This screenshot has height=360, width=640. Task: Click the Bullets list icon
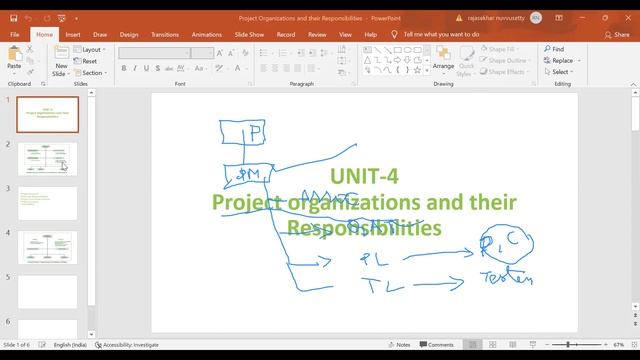(264, 53)
